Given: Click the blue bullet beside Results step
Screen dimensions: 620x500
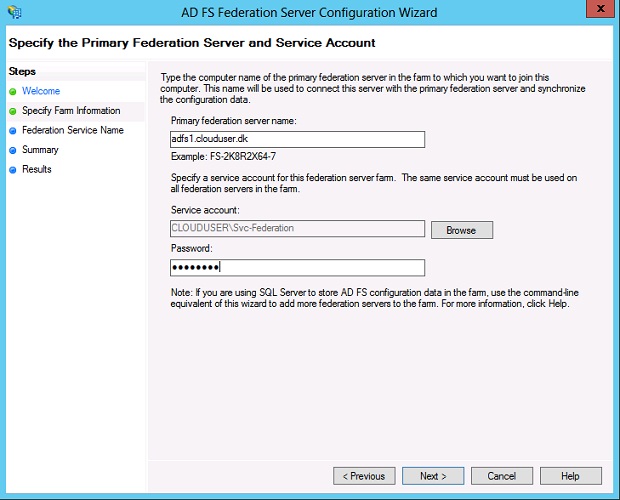Looking at the screenshot, I should [13, 170].
